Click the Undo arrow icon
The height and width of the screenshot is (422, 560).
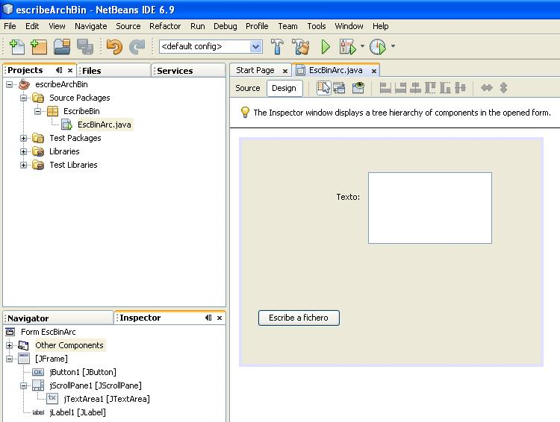pyautogui.click(x=115, y=47)
